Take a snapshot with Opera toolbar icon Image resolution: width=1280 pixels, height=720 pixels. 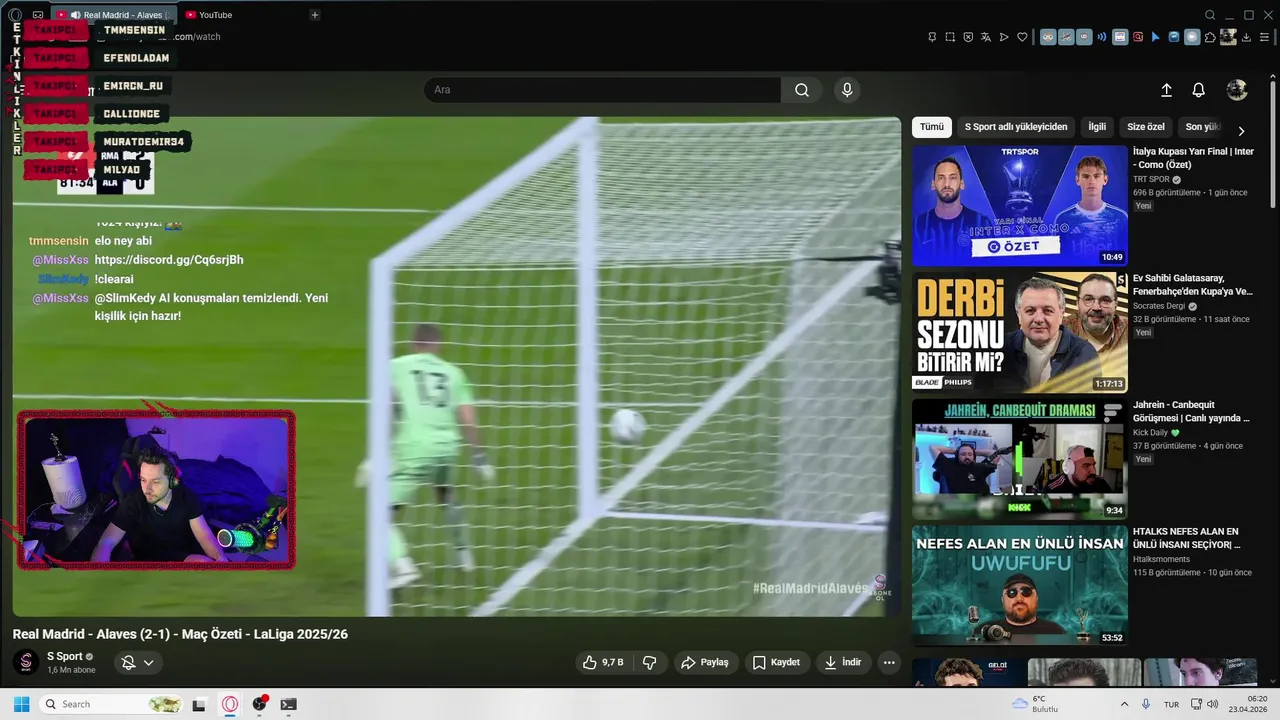(950, 37)
